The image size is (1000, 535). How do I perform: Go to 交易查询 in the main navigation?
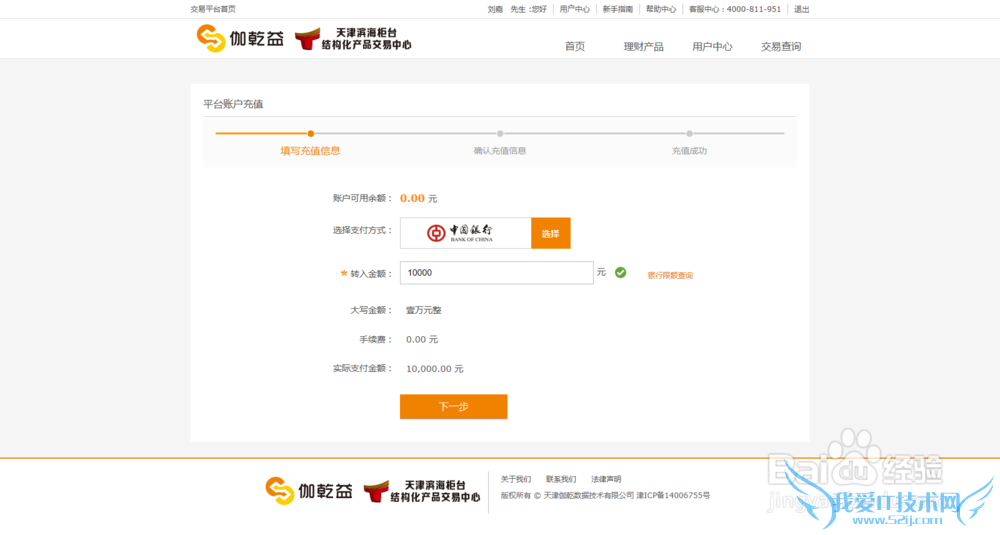click(781, 46)
